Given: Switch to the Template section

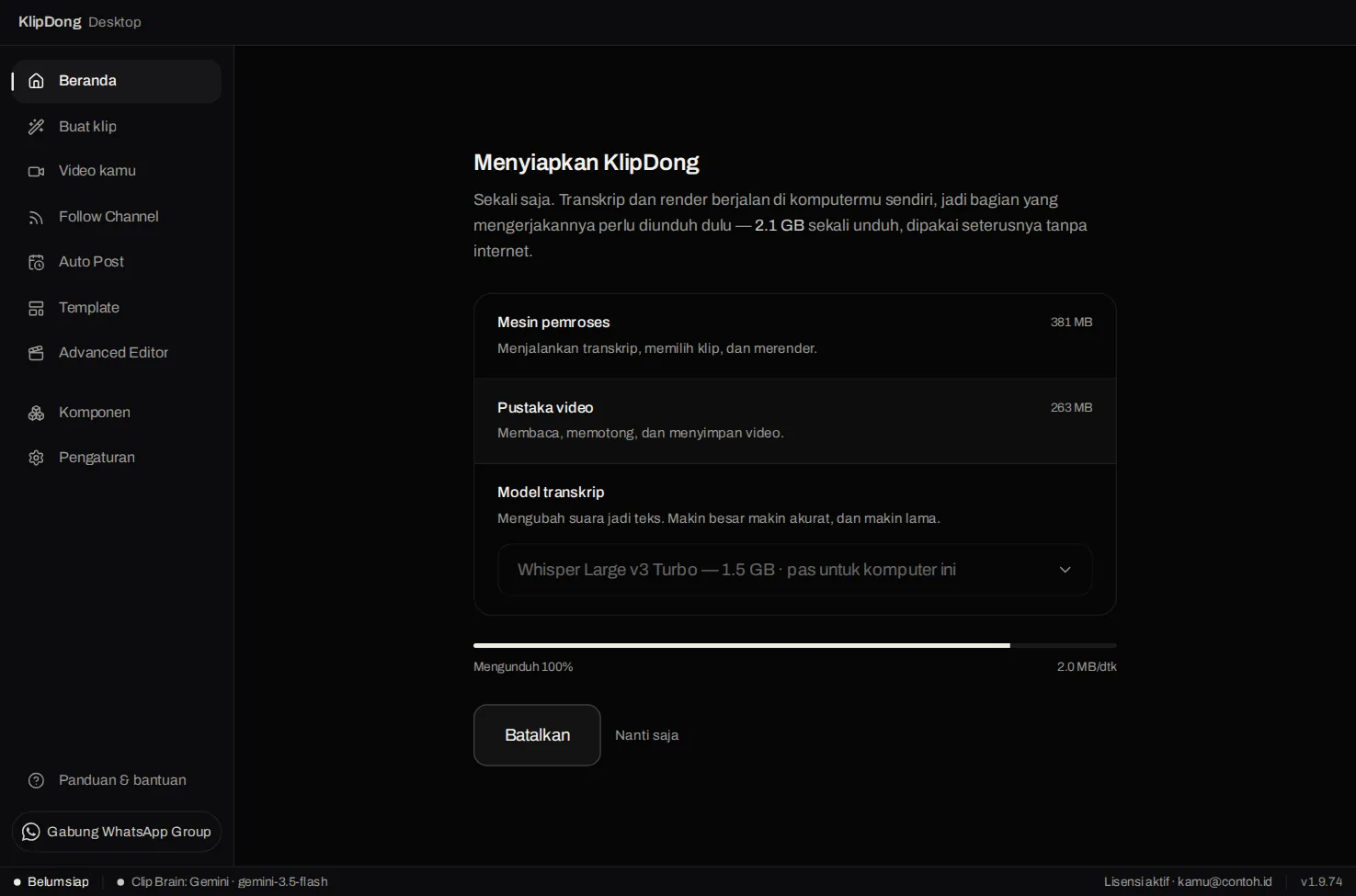Looking at the screenshot, I should [x=117, y=308].
